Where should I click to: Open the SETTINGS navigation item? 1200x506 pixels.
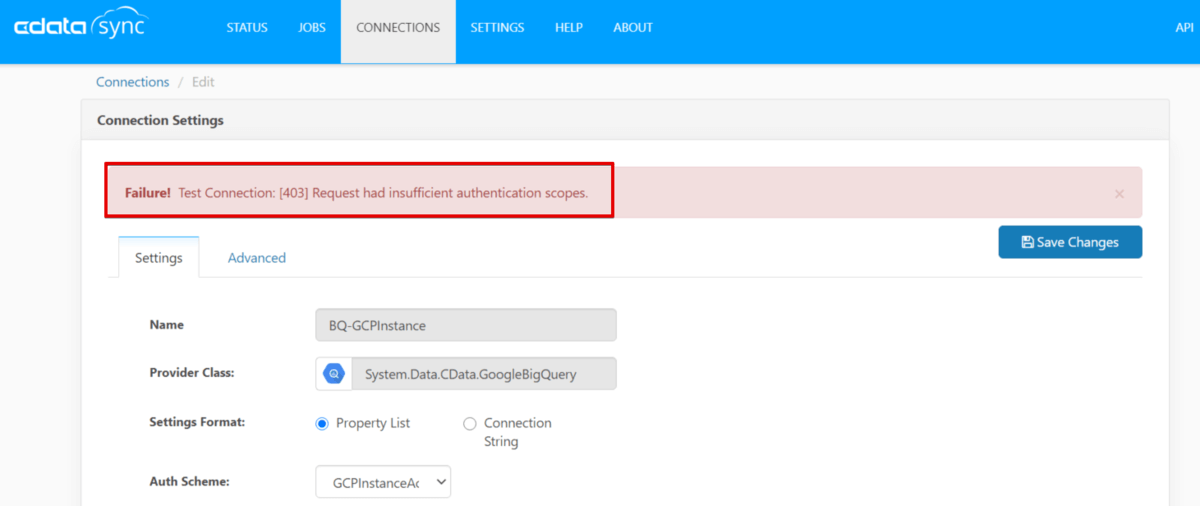497,28
